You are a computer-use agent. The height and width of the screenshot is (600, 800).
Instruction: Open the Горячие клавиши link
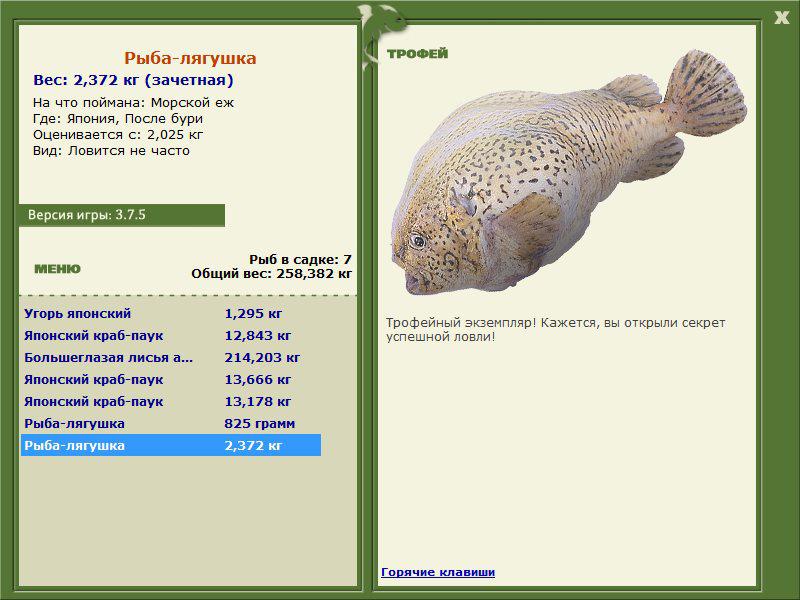(x=438, y=572)
